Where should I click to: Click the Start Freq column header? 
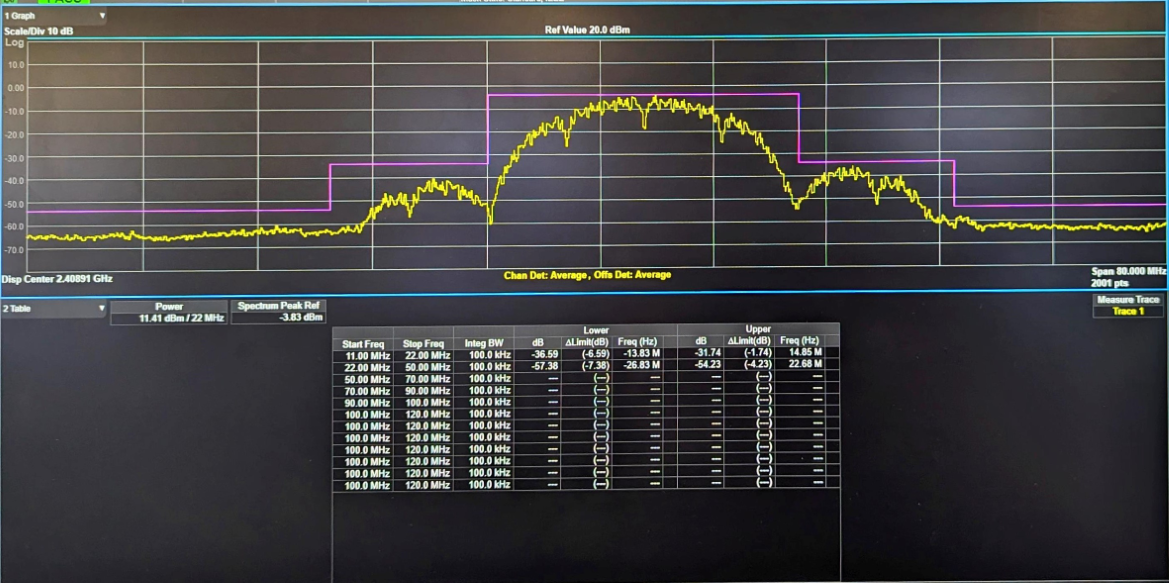(x=363, y=343)
